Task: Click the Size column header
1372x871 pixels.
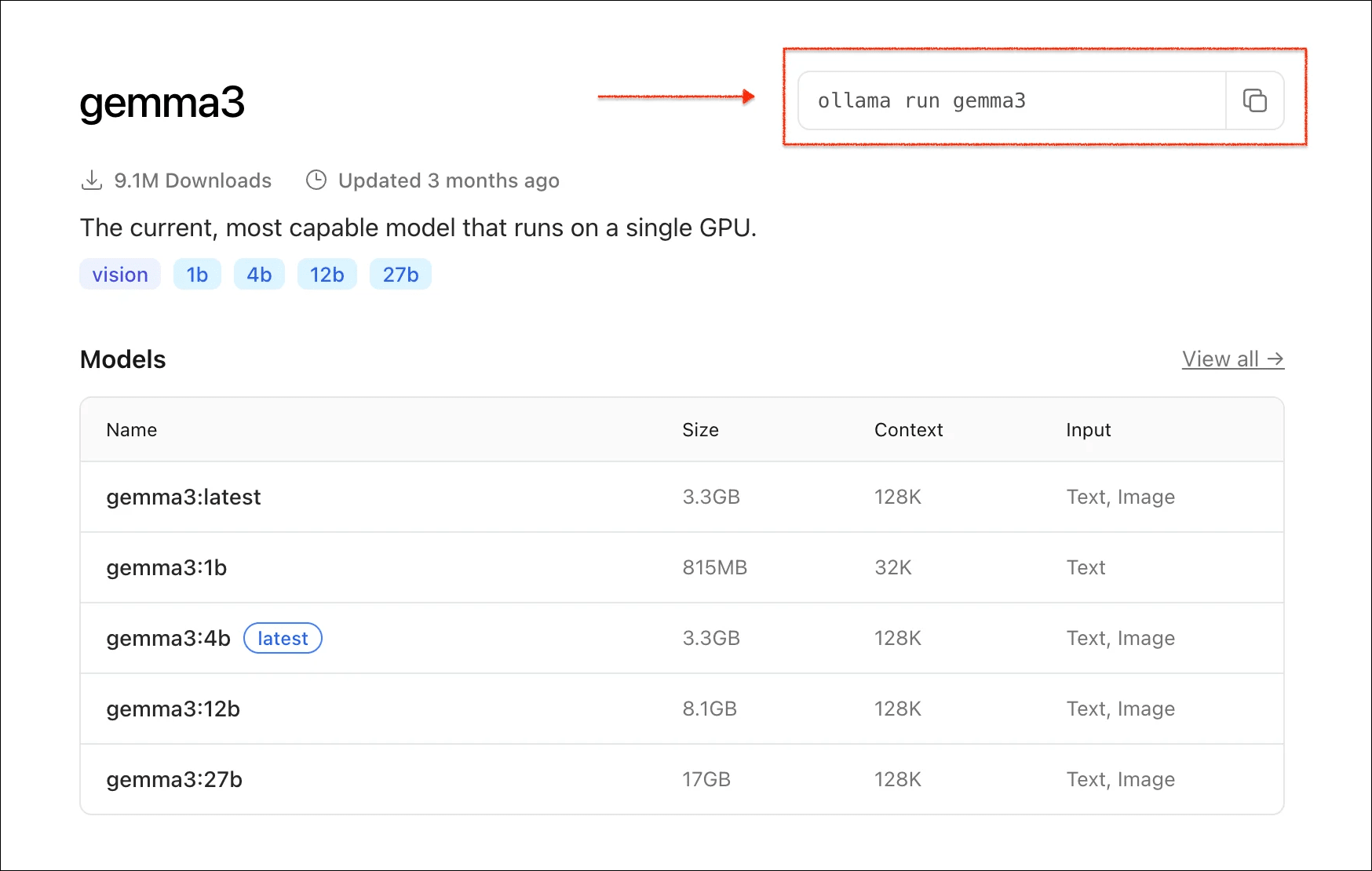Action: [700, 430]
